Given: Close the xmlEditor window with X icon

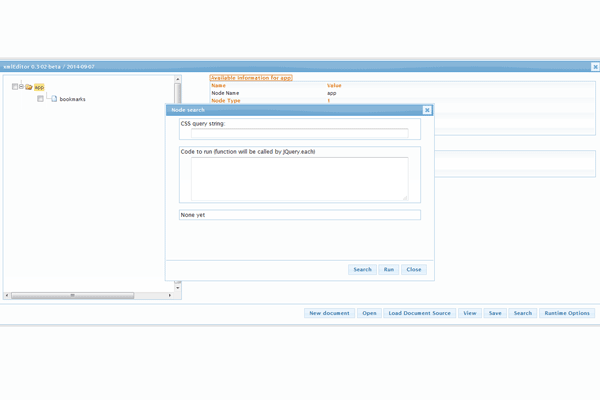Looking at the screenshot, I should [x=595, y=67].
